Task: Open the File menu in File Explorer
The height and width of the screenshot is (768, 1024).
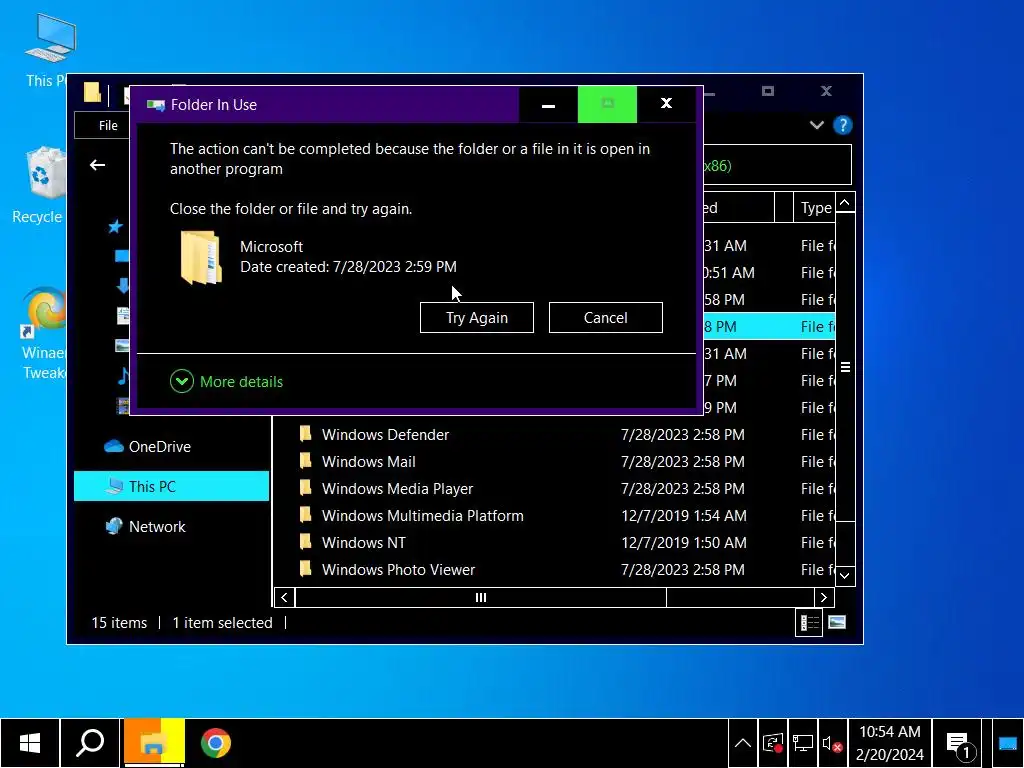Action: click(108, 125)
